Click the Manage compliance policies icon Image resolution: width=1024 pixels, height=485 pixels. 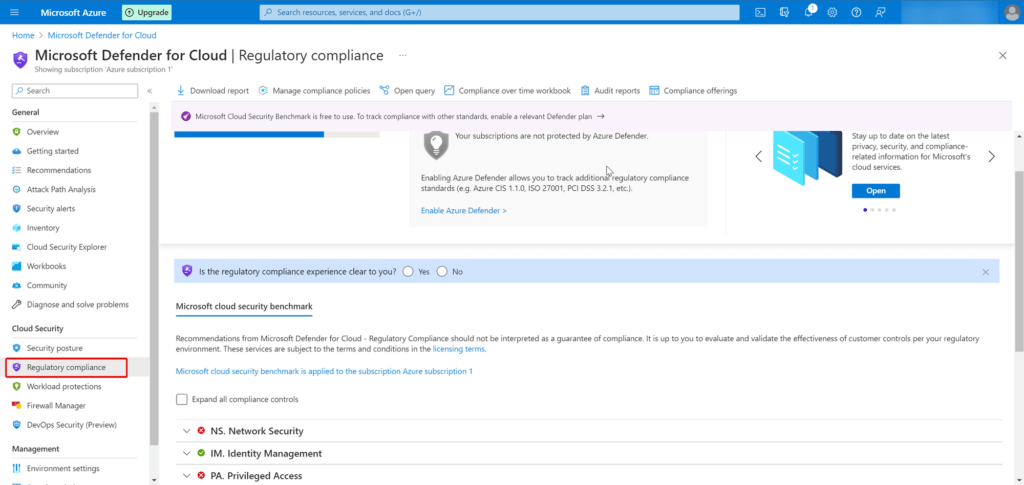[x=263, y=91]
